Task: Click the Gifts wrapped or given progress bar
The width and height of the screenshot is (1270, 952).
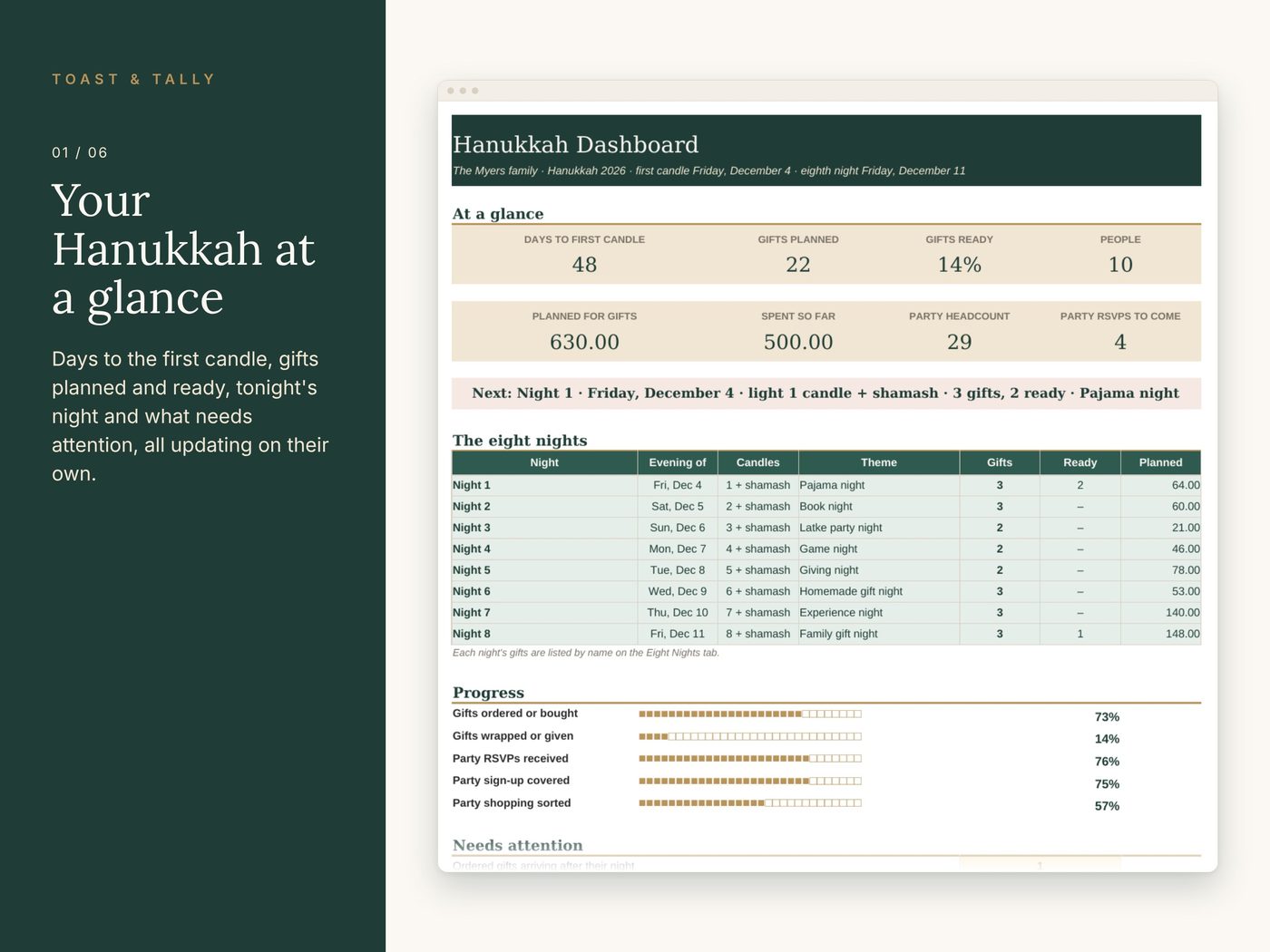Action: click(750, 736)
